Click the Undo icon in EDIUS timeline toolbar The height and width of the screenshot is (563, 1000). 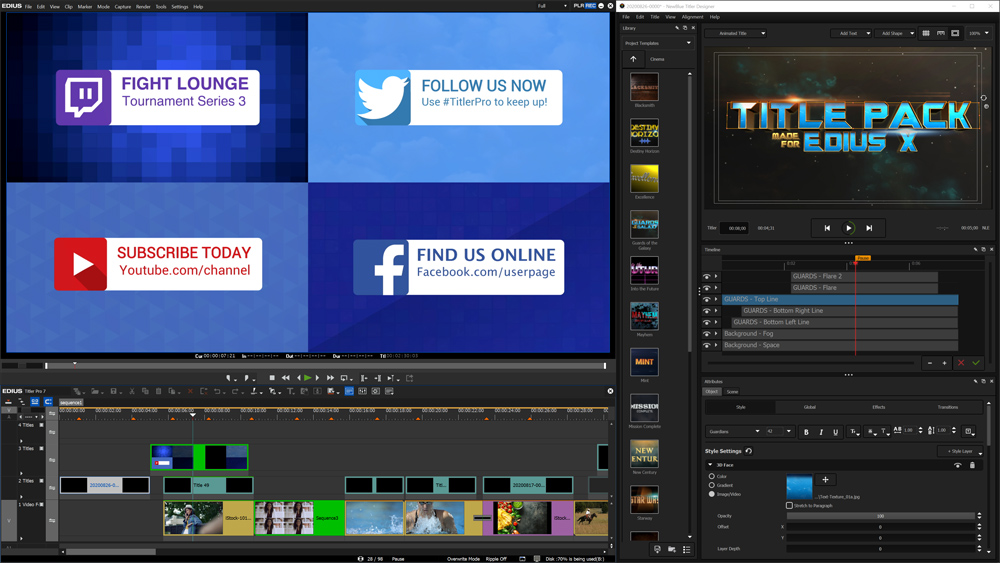[x=217, y=391]
